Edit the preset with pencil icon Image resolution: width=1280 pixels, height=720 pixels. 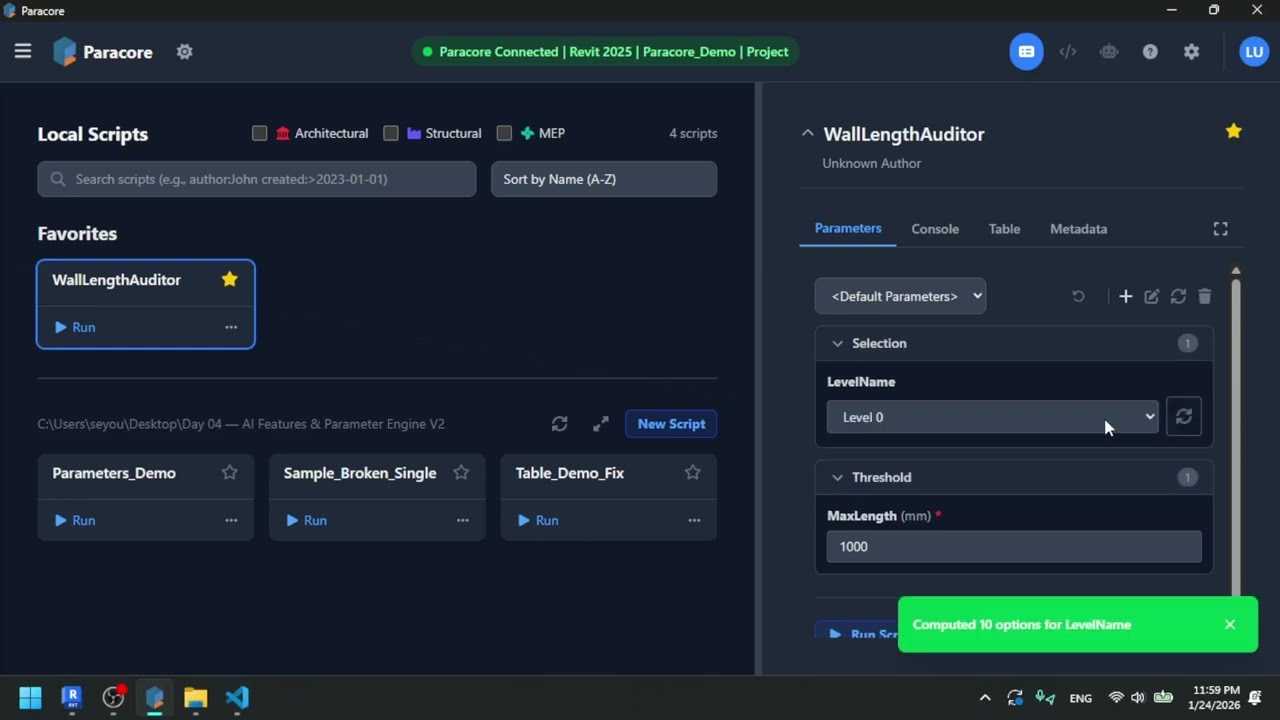[x=1152, y=296]
